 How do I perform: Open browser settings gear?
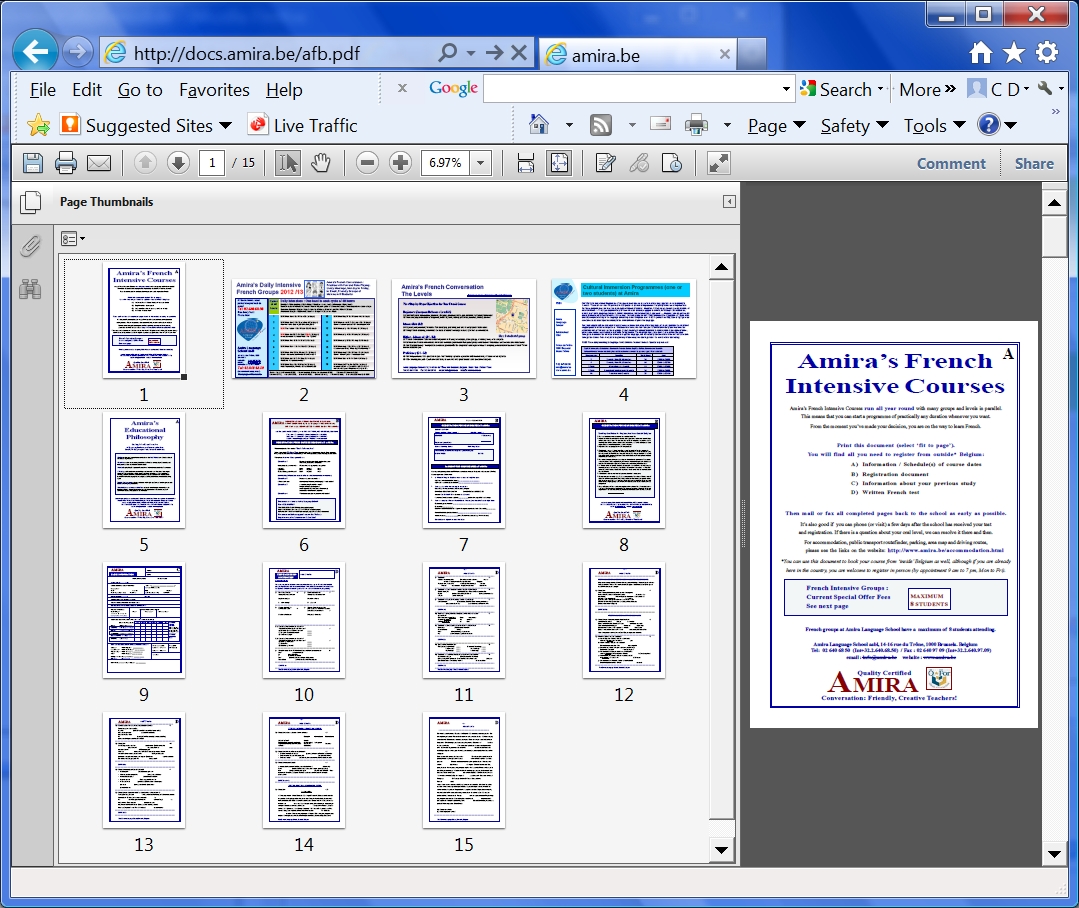tap(1047, 52)
